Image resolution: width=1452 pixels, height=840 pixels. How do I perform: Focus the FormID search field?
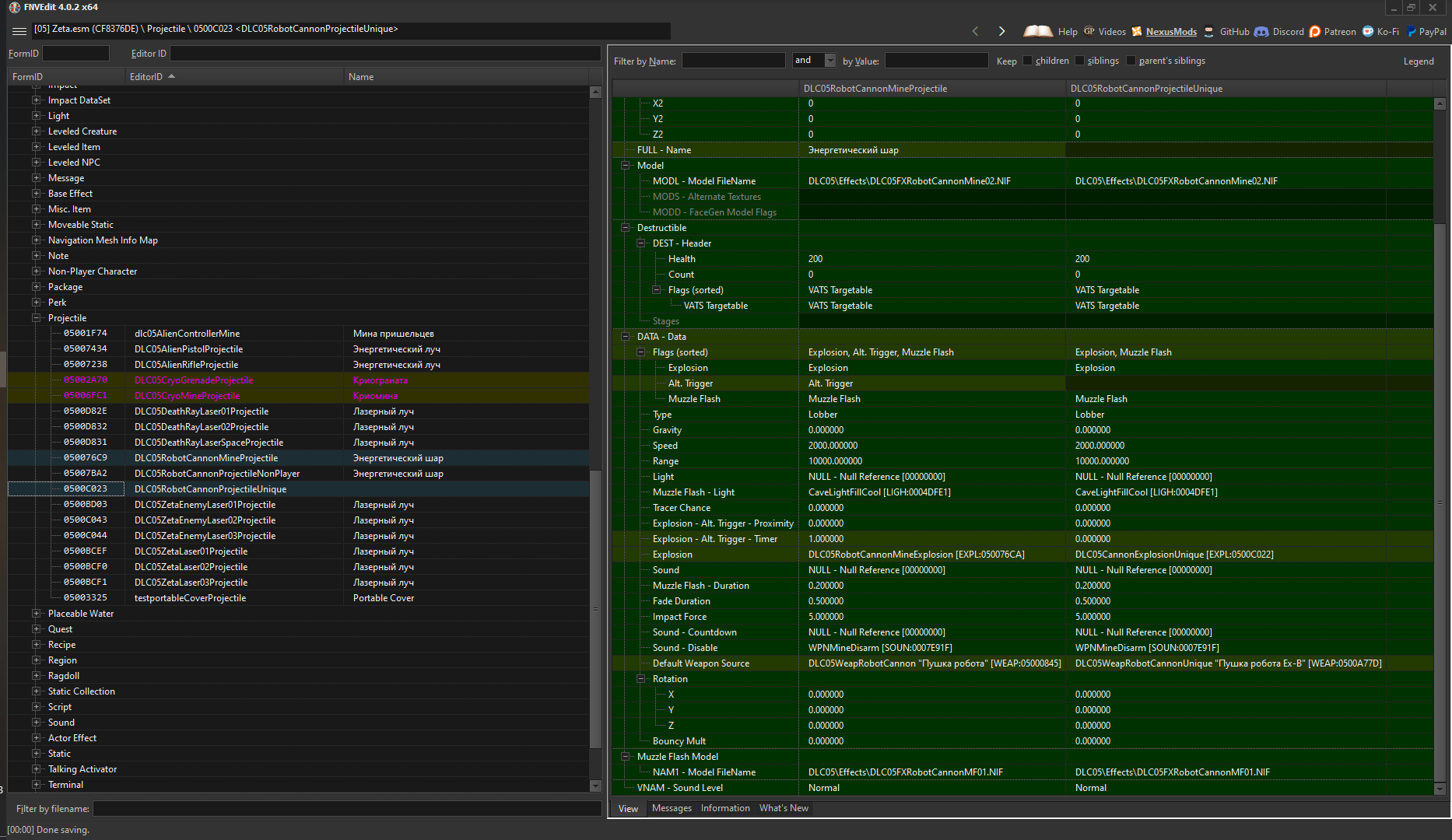tap(75, 54)
